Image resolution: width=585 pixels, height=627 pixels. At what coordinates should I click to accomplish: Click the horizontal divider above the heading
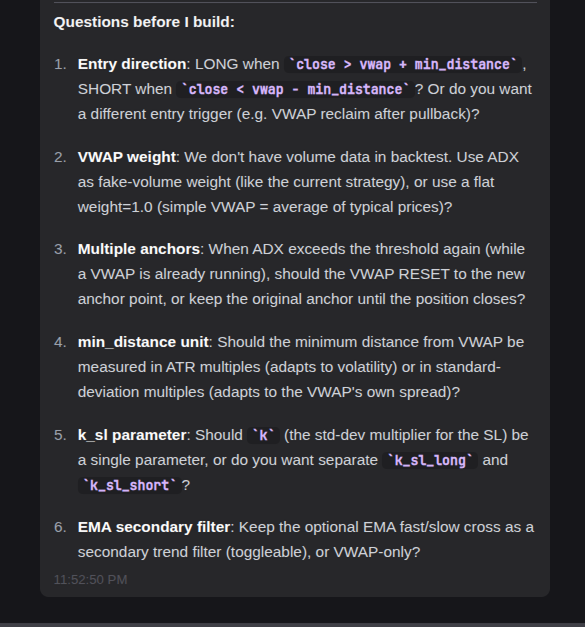click(295, 2)
